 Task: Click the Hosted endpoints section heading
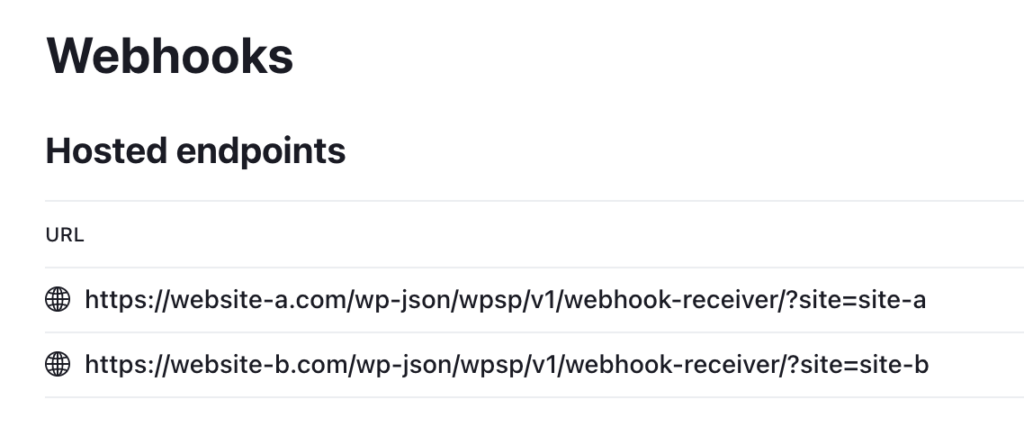[196, 151]
